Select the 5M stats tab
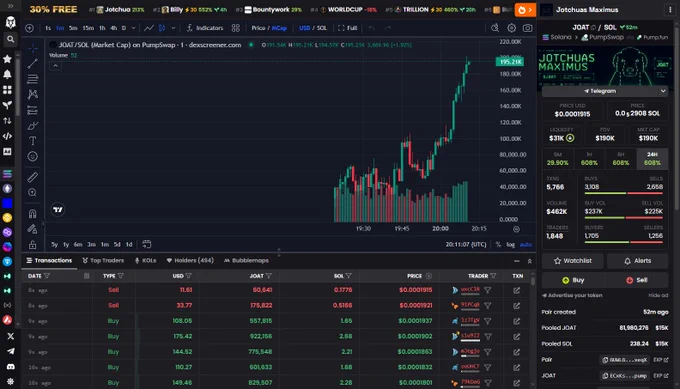Viewport: 680px width, 389px height. coord(558,159)
